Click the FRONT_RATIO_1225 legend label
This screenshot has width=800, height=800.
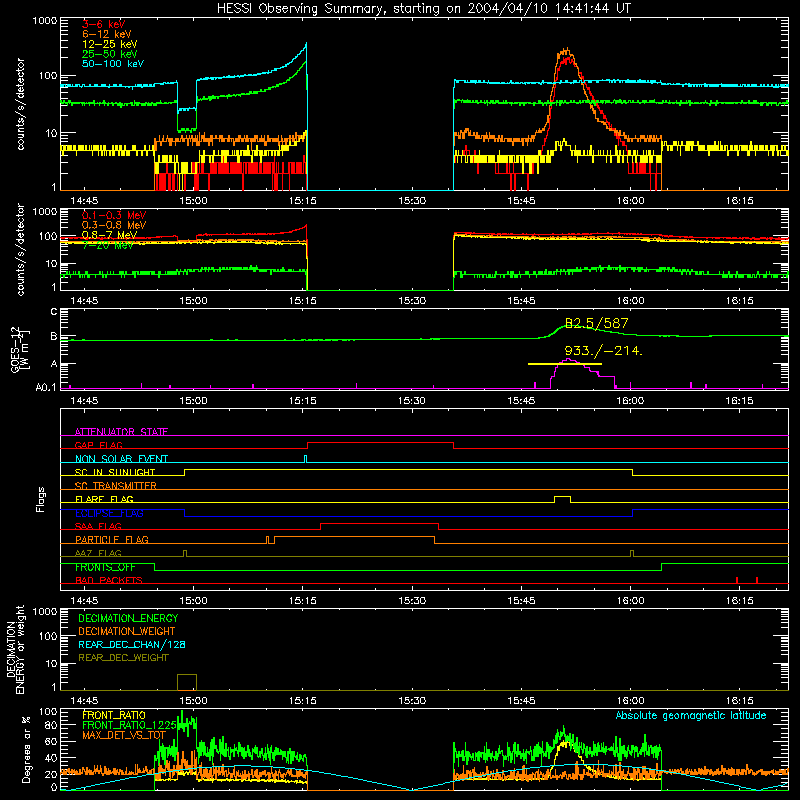click(x=129, y=725)
